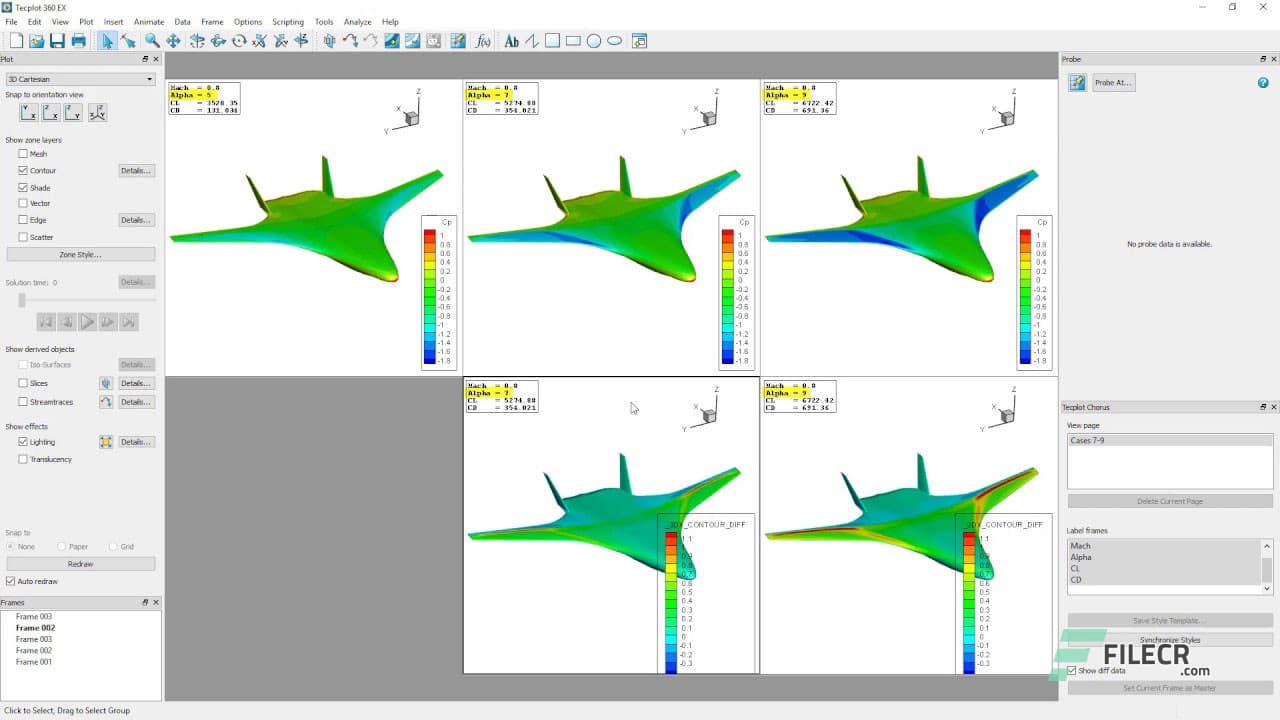Select the Translate view tool
The image size is (1280, 720).
[x=174, y=41]
